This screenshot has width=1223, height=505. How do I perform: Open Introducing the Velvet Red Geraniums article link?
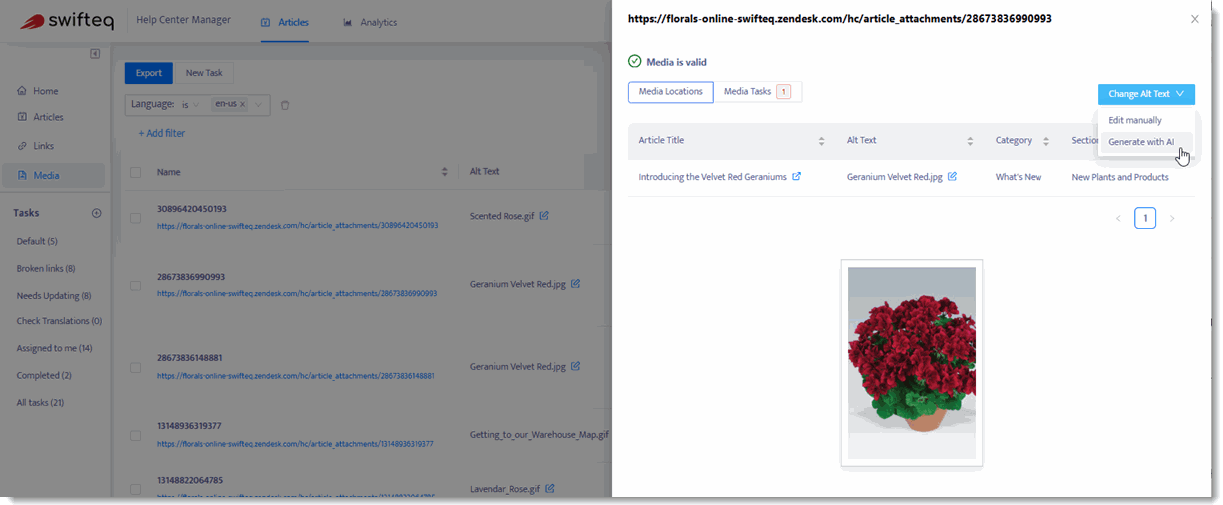click(713, 177)
